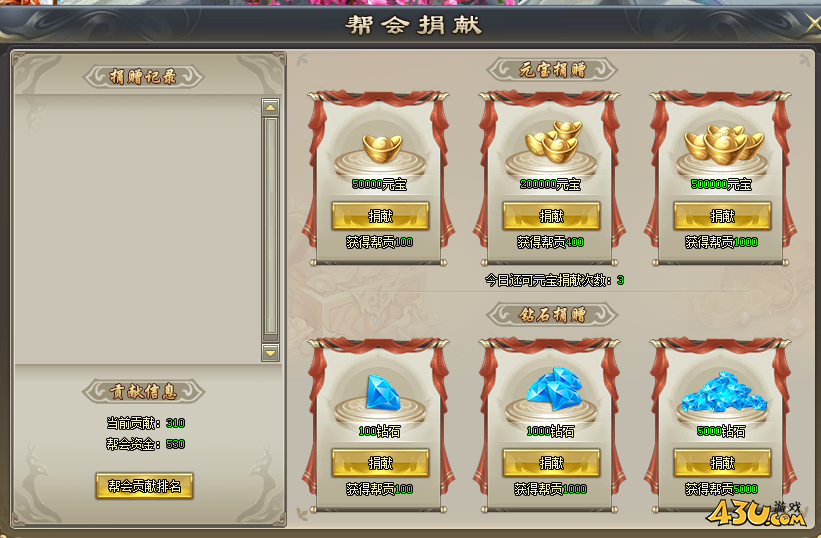Open the 帮会贡献排名 ranking
Screen dimensions: 821x538
pos(145,486)
